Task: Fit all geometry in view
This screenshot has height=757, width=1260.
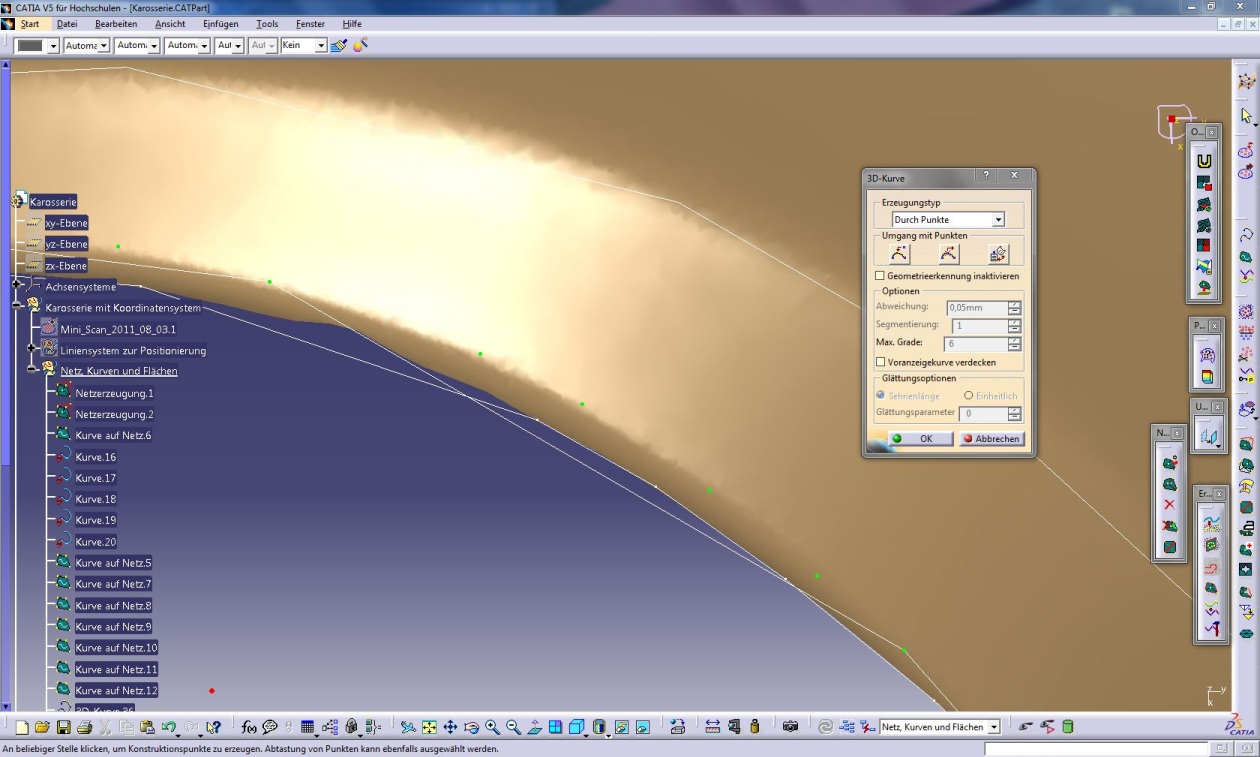Action: pyautogui.click(x=429, y=727)
